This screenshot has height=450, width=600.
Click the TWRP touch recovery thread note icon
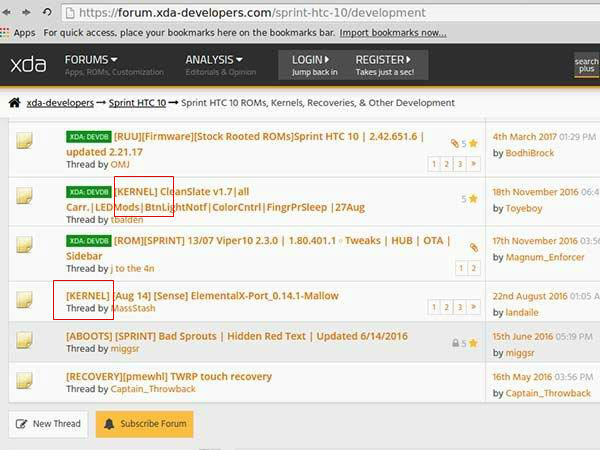(x=25, y=384)
